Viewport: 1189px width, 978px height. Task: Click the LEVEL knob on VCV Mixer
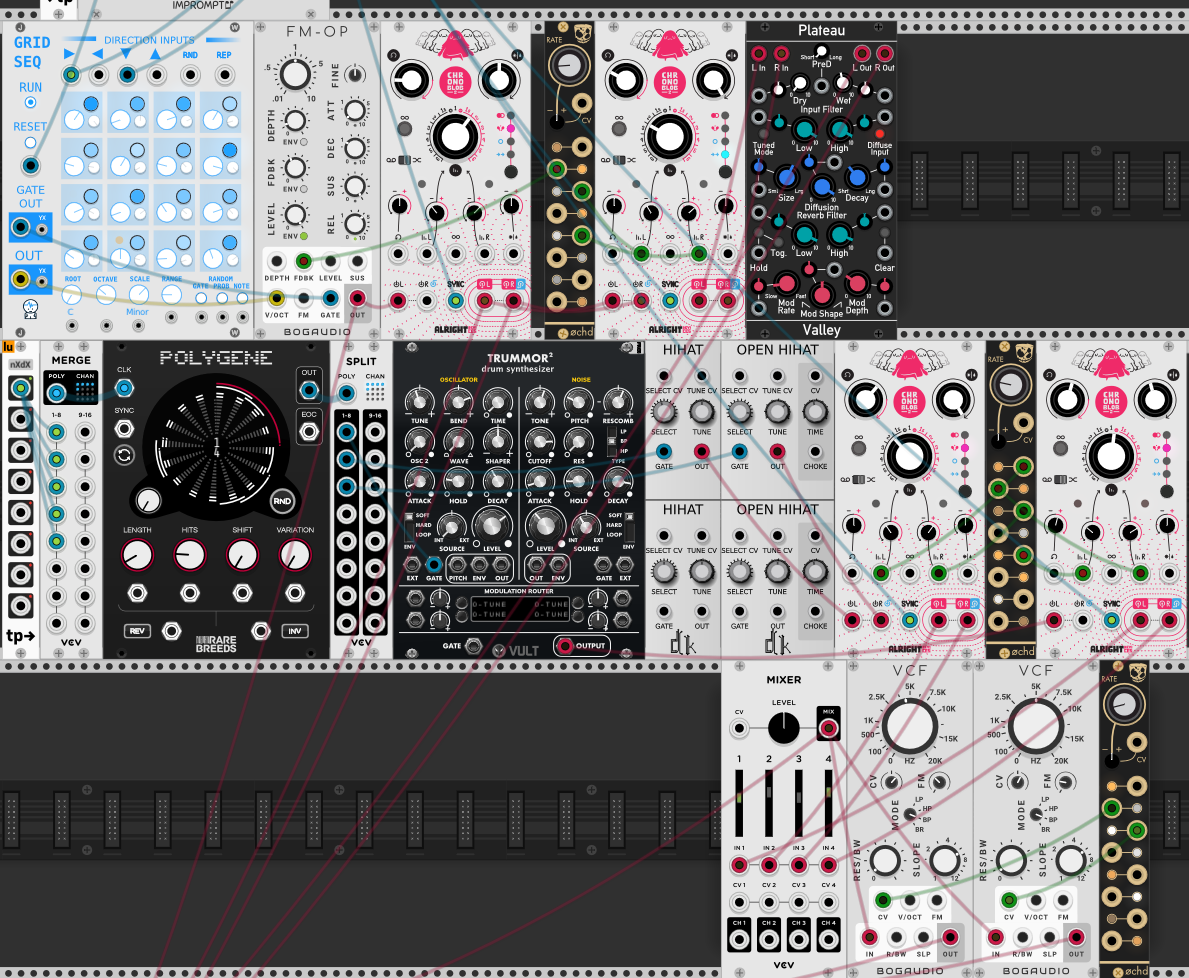point(783,729)
